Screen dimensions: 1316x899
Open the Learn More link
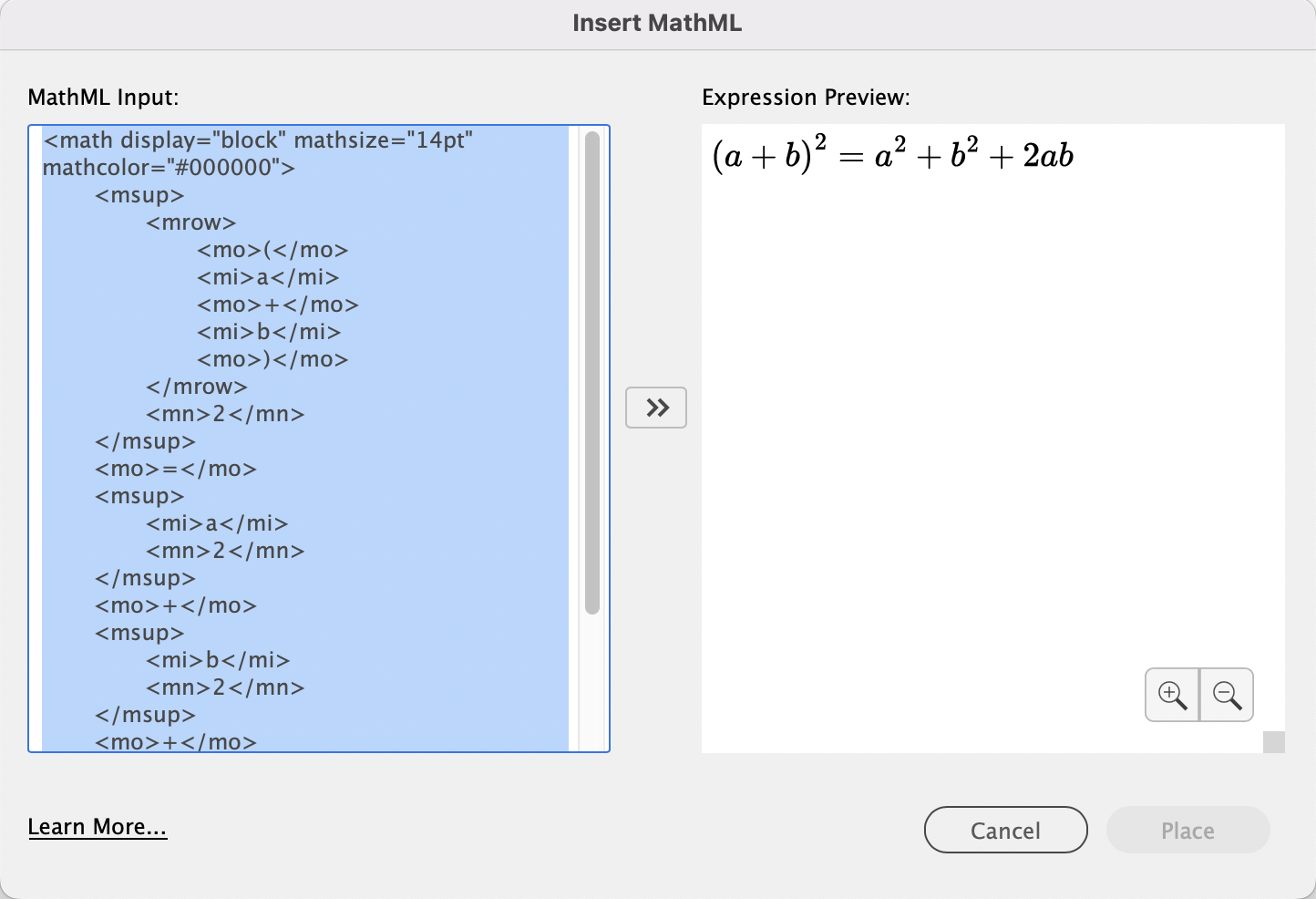[98, 827]
